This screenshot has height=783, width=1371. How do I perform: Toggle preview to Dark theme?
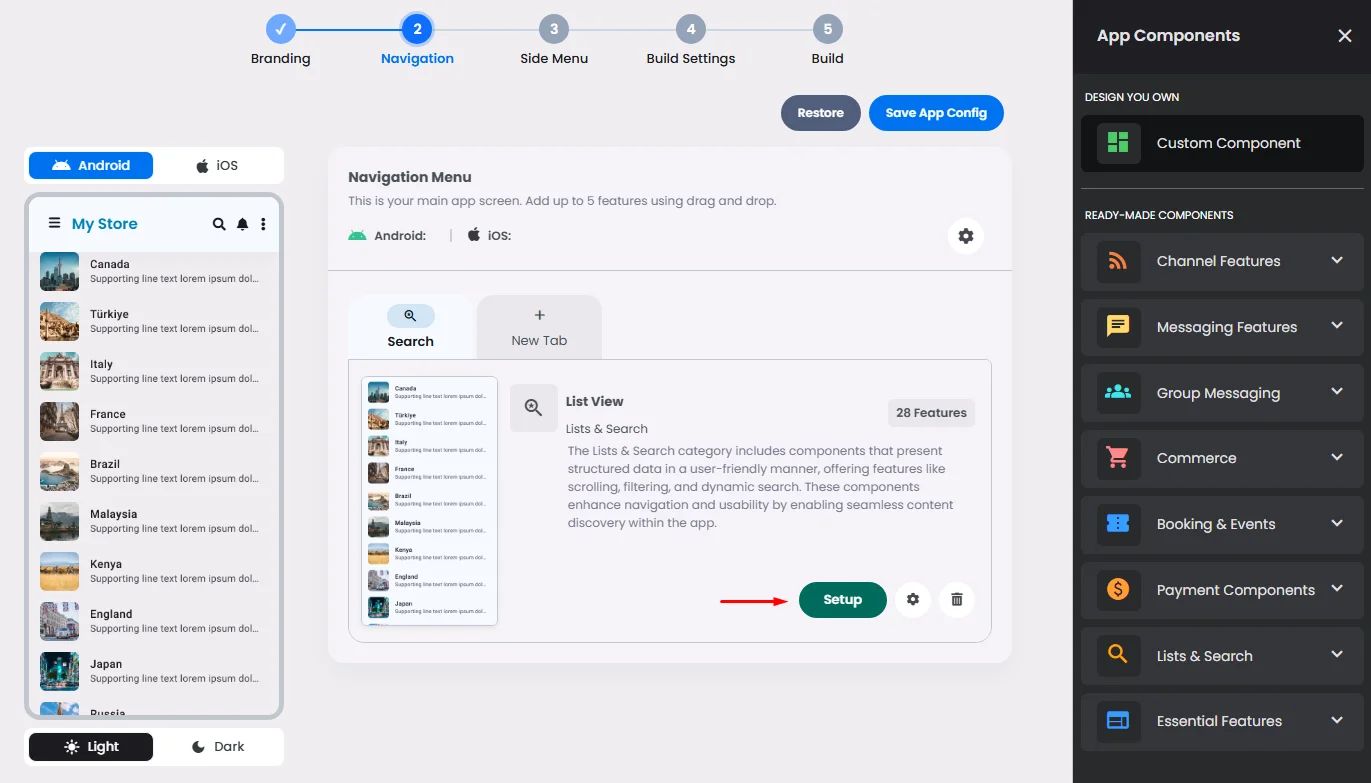tap(218, 746)
